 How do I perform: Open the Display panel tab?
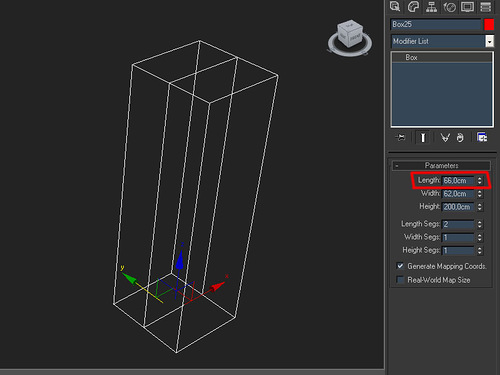pyautogui.click(x=467, y=6)
